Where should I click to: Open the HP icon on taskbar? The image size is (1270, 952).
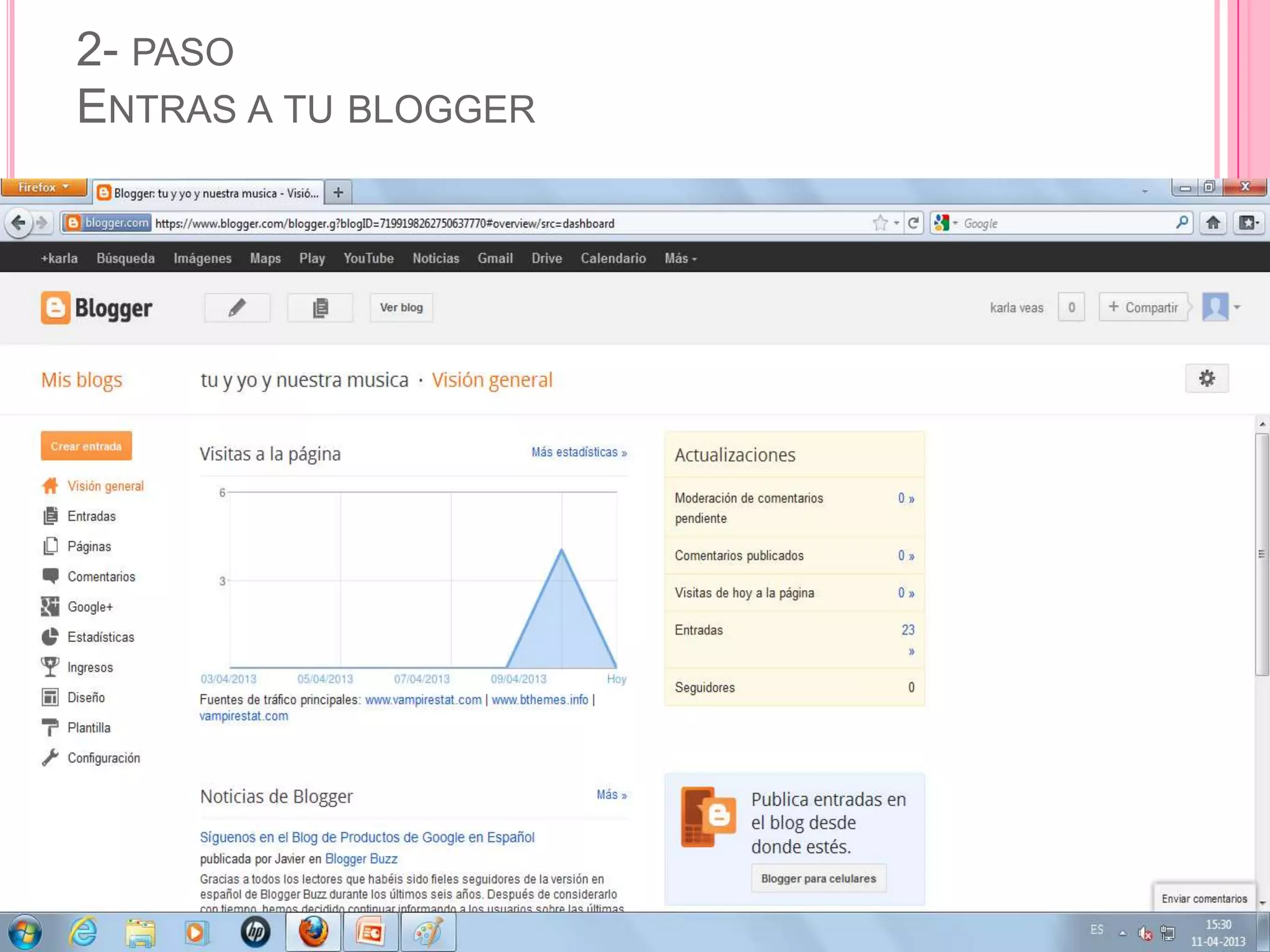(x=255, y=932)
